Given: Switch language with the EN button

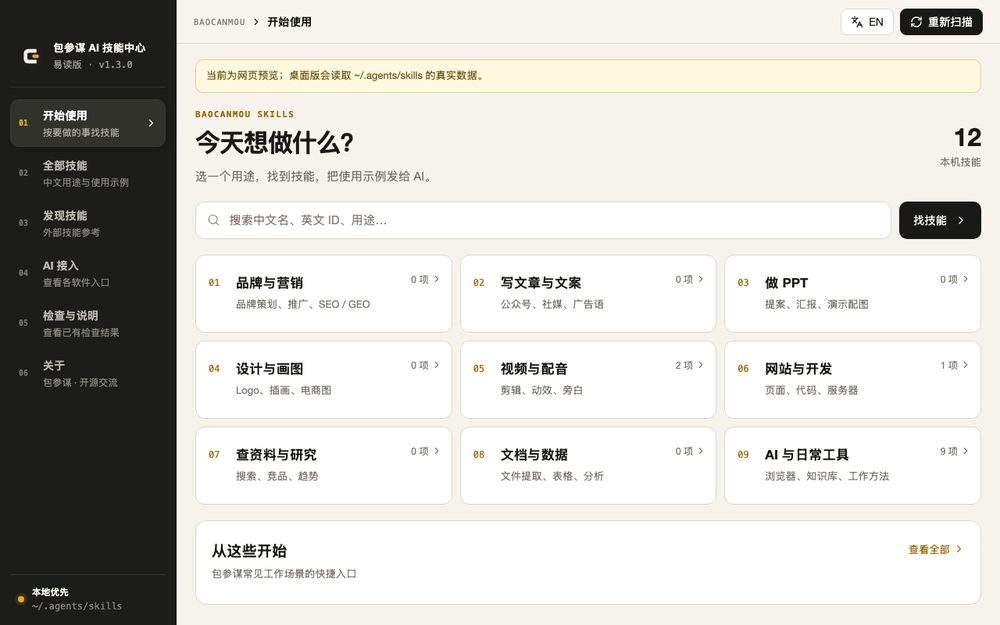Looking at the screenshot, I should [867, 22].
